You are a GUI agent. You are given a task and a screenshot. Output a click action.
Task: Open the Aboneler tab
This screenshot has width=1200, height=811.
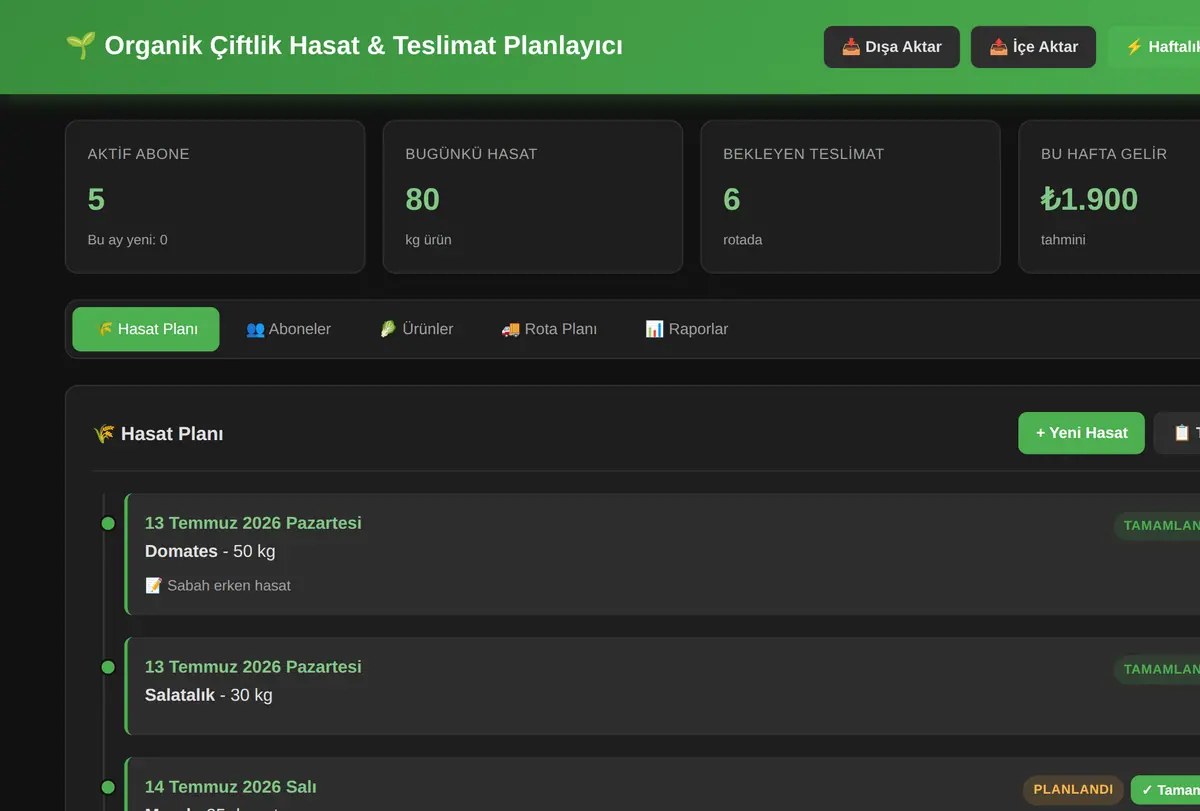[288, 329]
